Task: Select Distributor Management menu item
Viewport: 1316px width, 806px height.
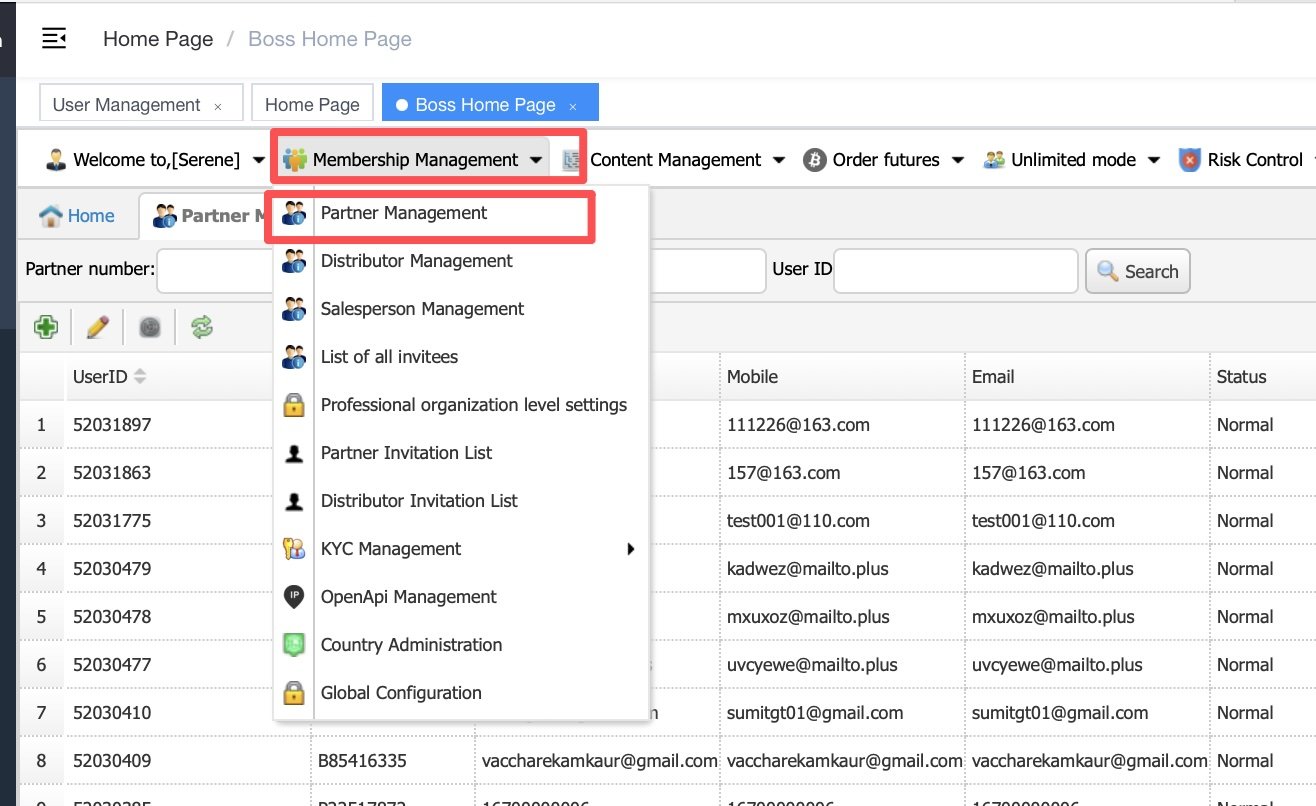Action: (x=416, y=261)
